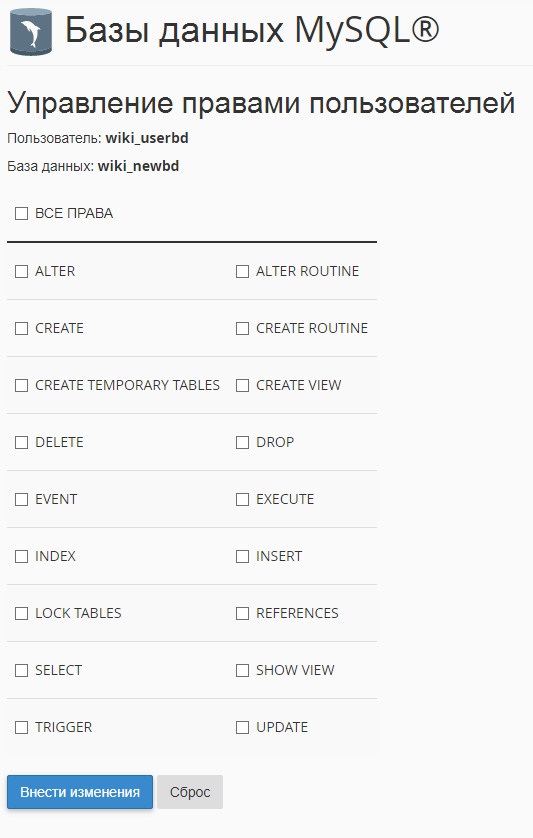Tick the DROP checkbox
The height and width of the screenshot is (838, 533).
pyautogui.click(x=242, y=443)
